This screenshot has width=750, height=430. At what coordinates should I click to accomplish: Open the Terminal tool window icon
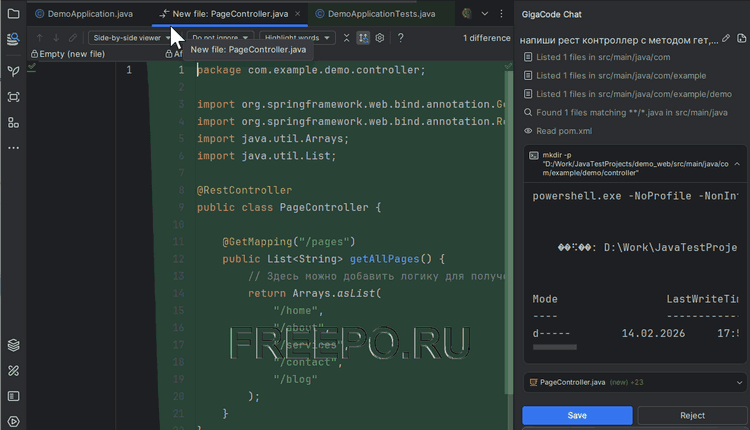click(x=13, y=395)
